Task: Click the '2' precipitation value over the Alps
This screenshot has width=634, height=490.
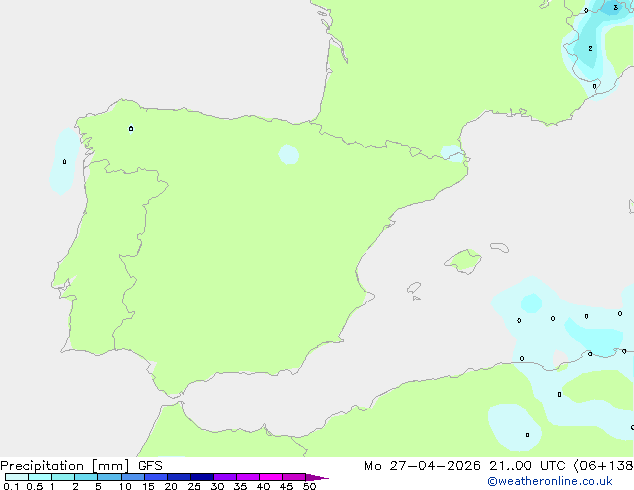Action: (590, 49)
